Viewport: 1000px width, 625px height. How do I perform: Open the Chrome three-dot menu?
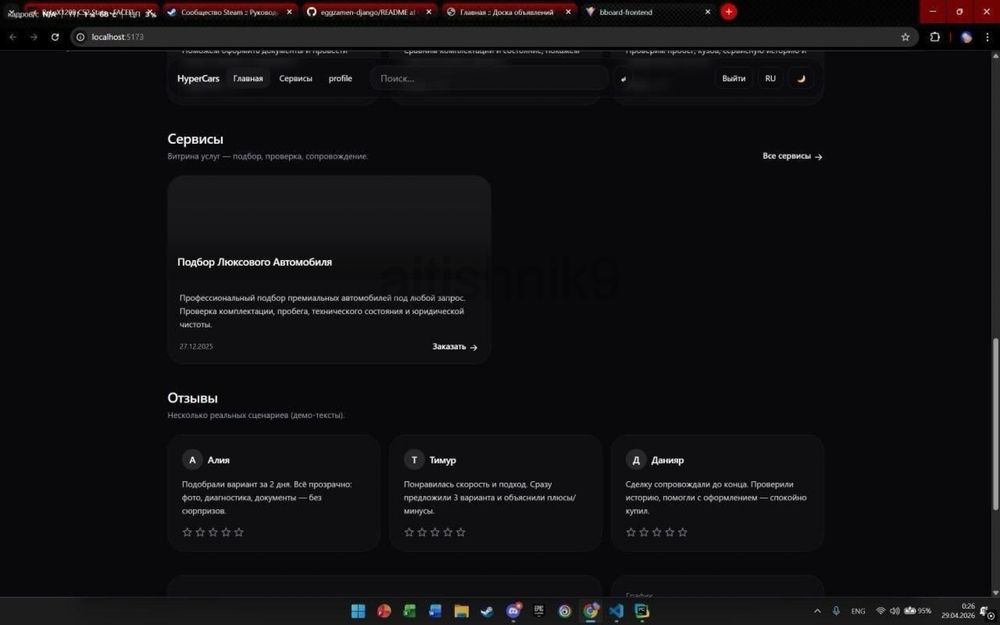(988, 37)
